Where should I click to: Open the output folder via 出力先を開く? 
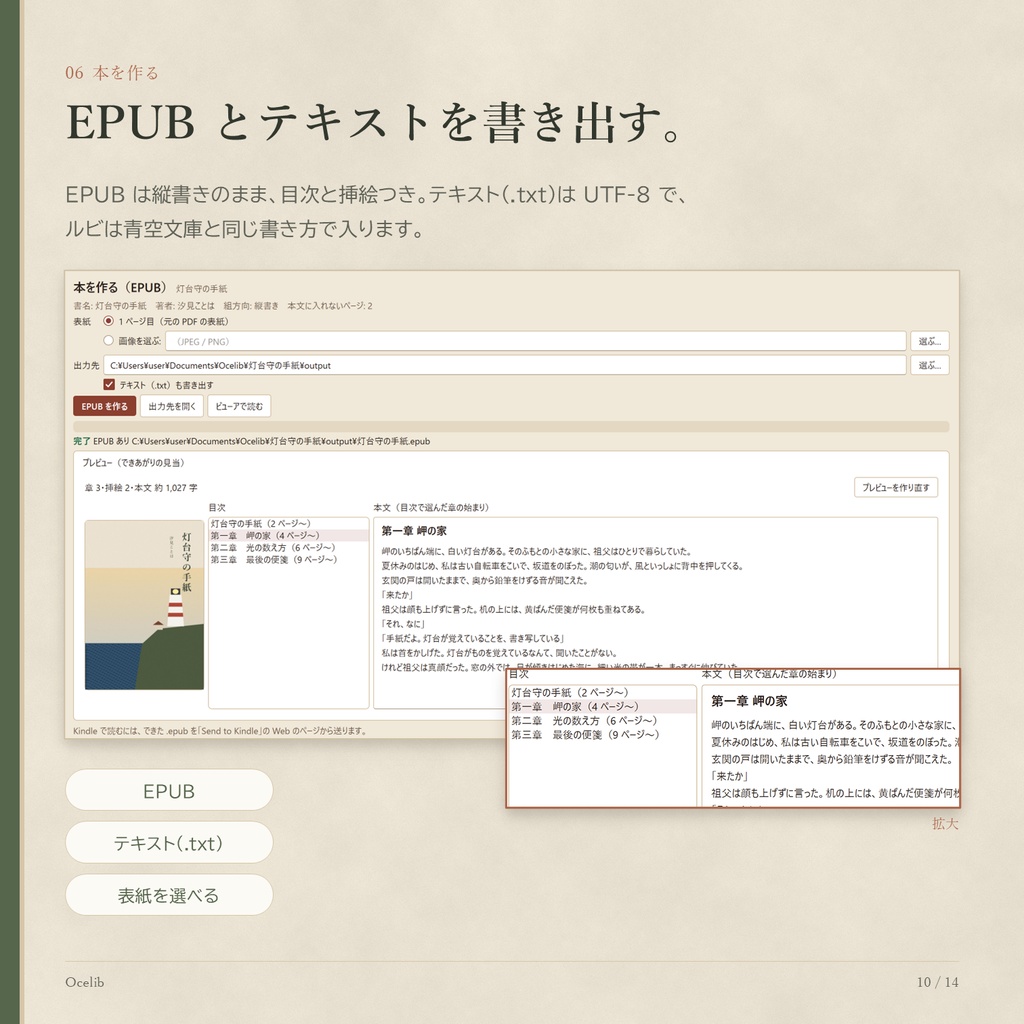(172, 406)
